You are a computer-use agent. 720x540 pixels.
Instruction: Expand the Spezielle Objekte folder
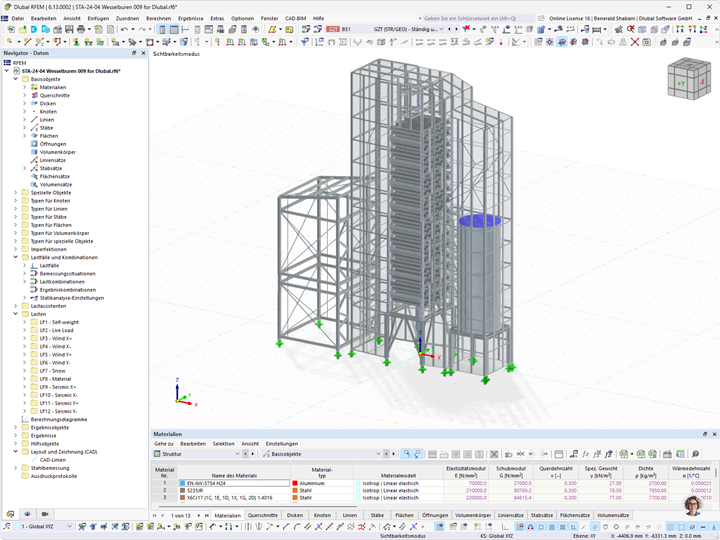(16, 193)
